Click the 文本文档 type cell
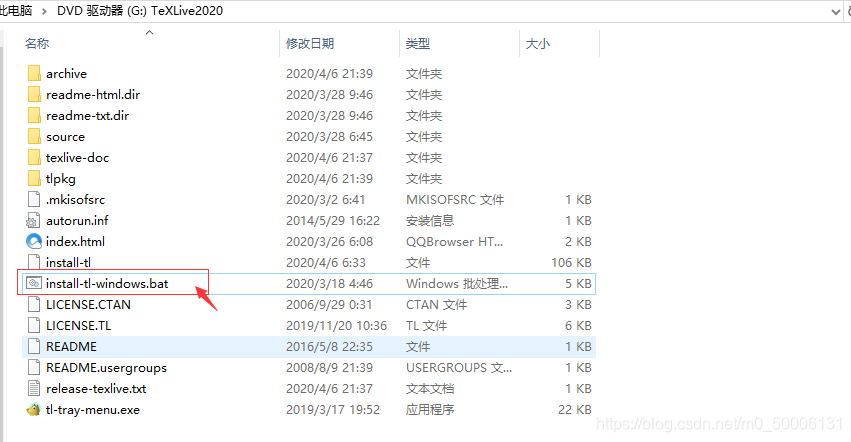 click(x=430, y=388)
